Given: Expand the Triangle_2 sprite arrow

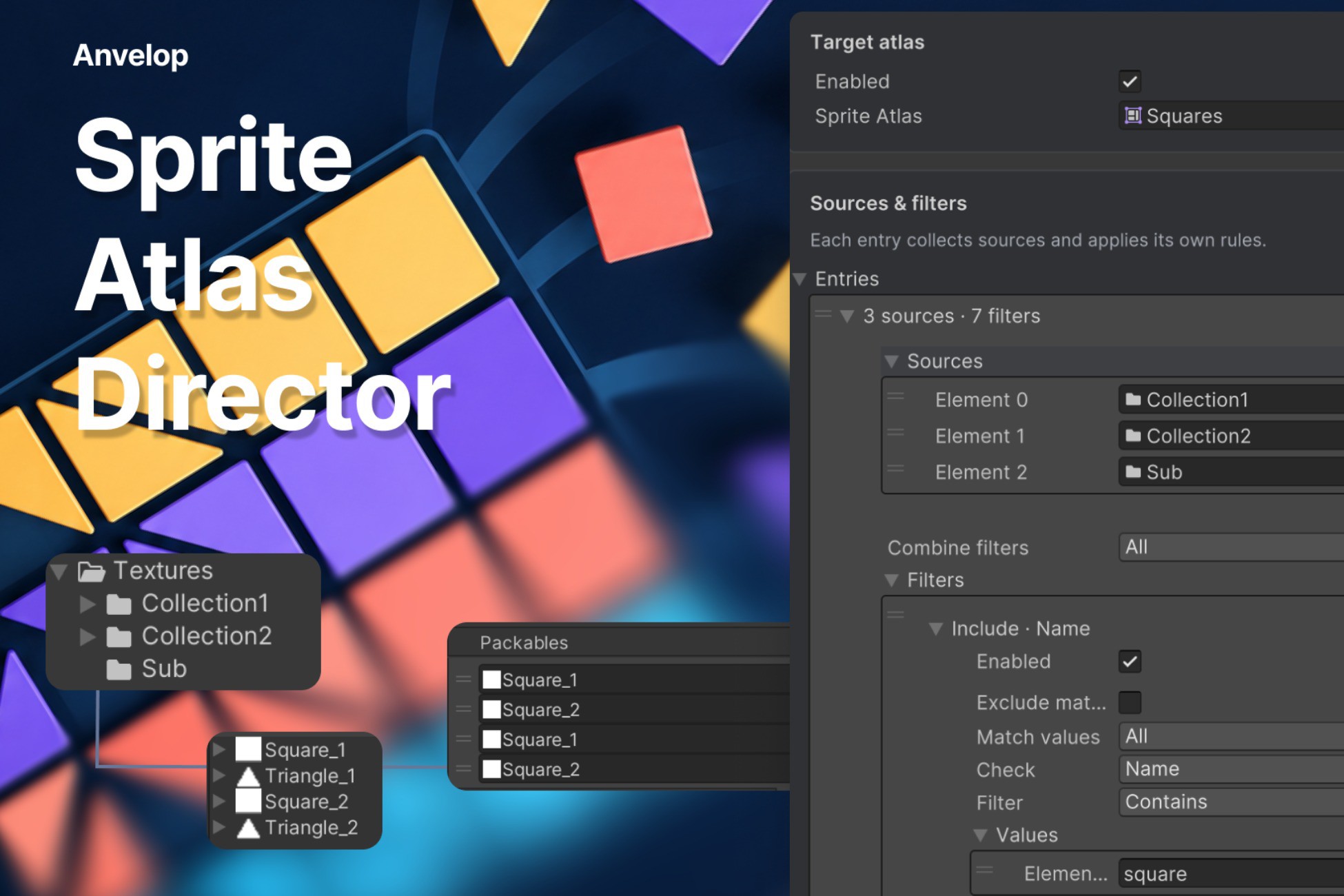Looking at the screenshot, I should tap(219, 827).
